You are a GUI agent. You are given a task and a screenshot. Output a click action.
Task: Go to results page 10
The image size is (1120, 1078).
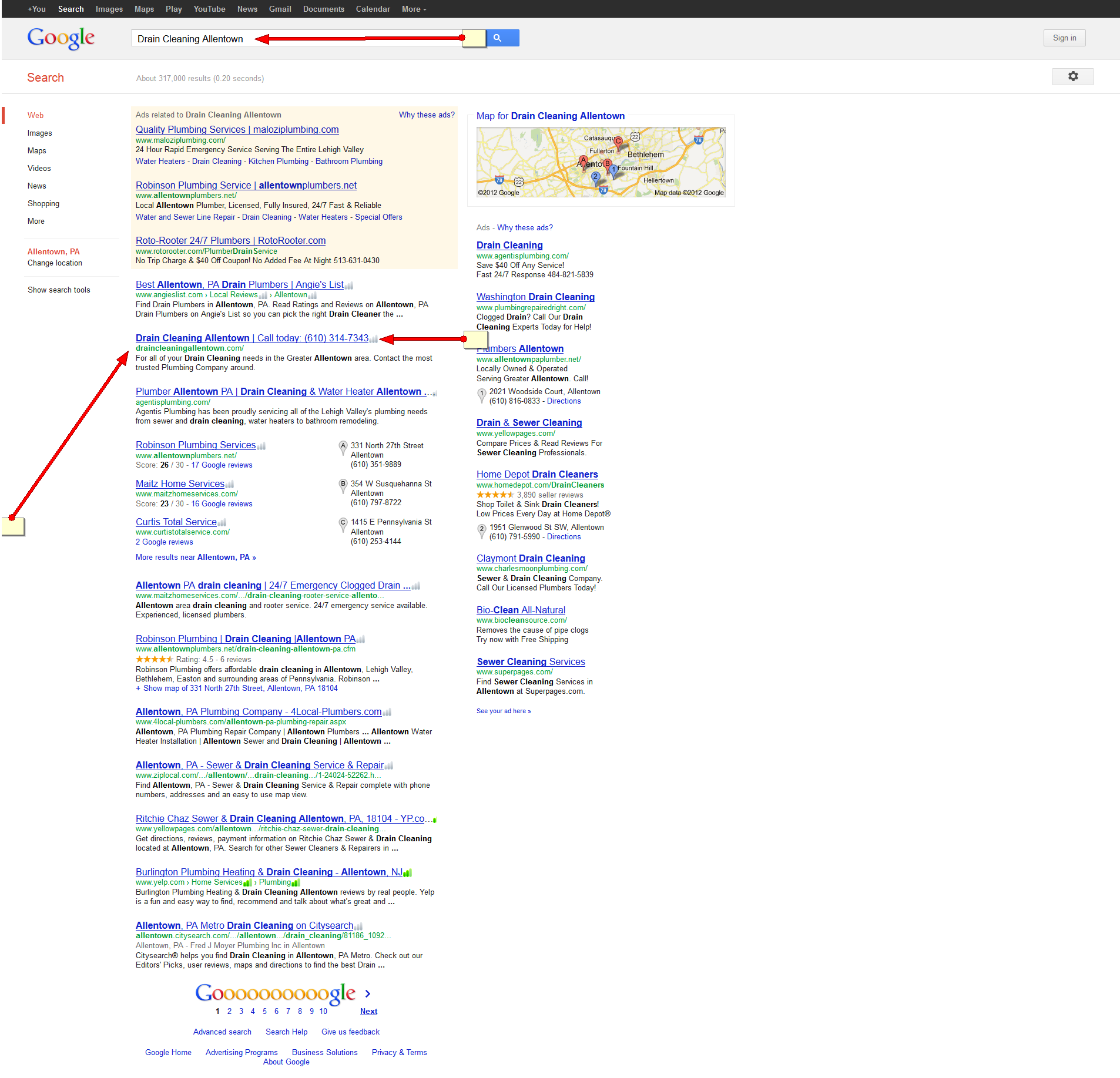pyautogui.click(x=323, y=1012)
